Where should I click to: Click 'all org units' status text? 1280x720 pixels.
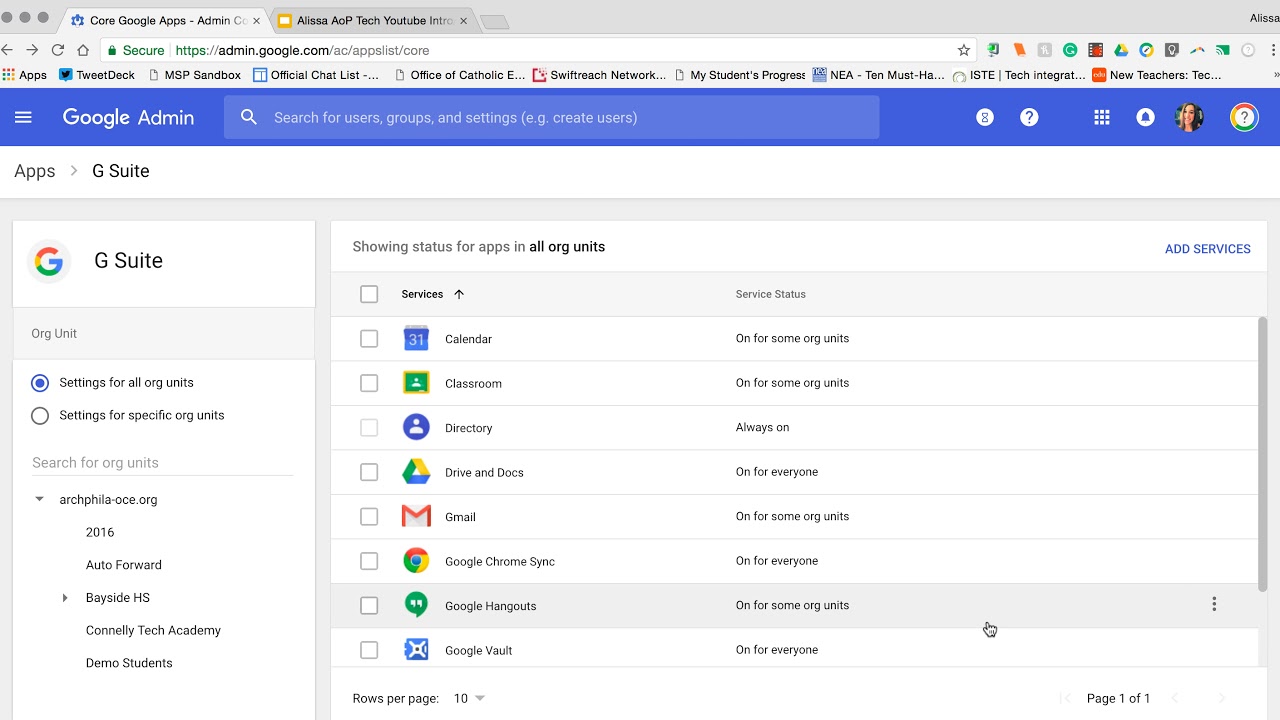tap(567, 247)
